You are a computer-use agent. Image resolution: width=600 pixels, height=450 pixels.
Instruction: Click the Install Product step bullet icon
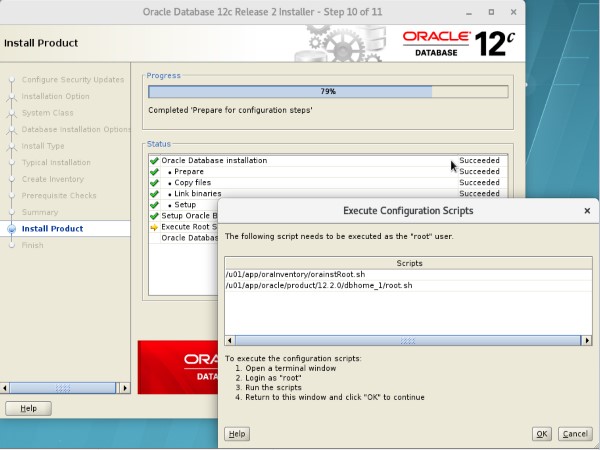tap(12, 229)
